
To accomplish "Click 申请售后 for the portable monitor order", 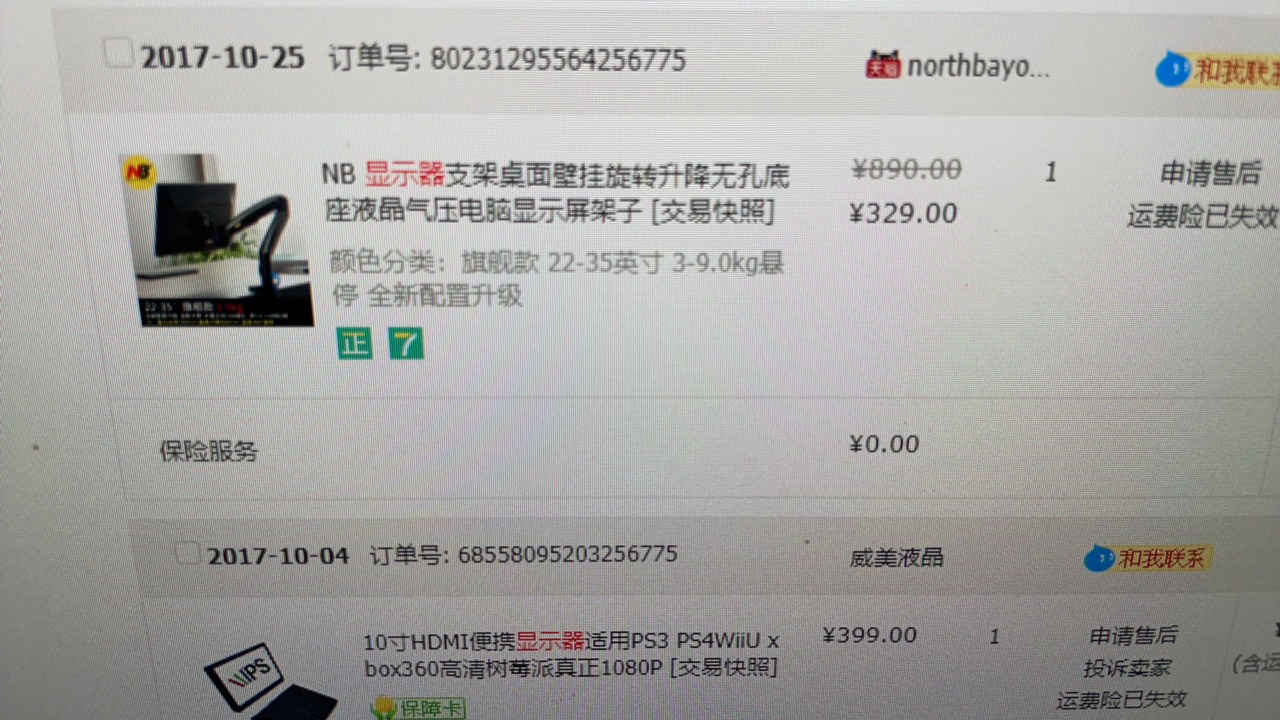I will click(x=1133, y=635).
